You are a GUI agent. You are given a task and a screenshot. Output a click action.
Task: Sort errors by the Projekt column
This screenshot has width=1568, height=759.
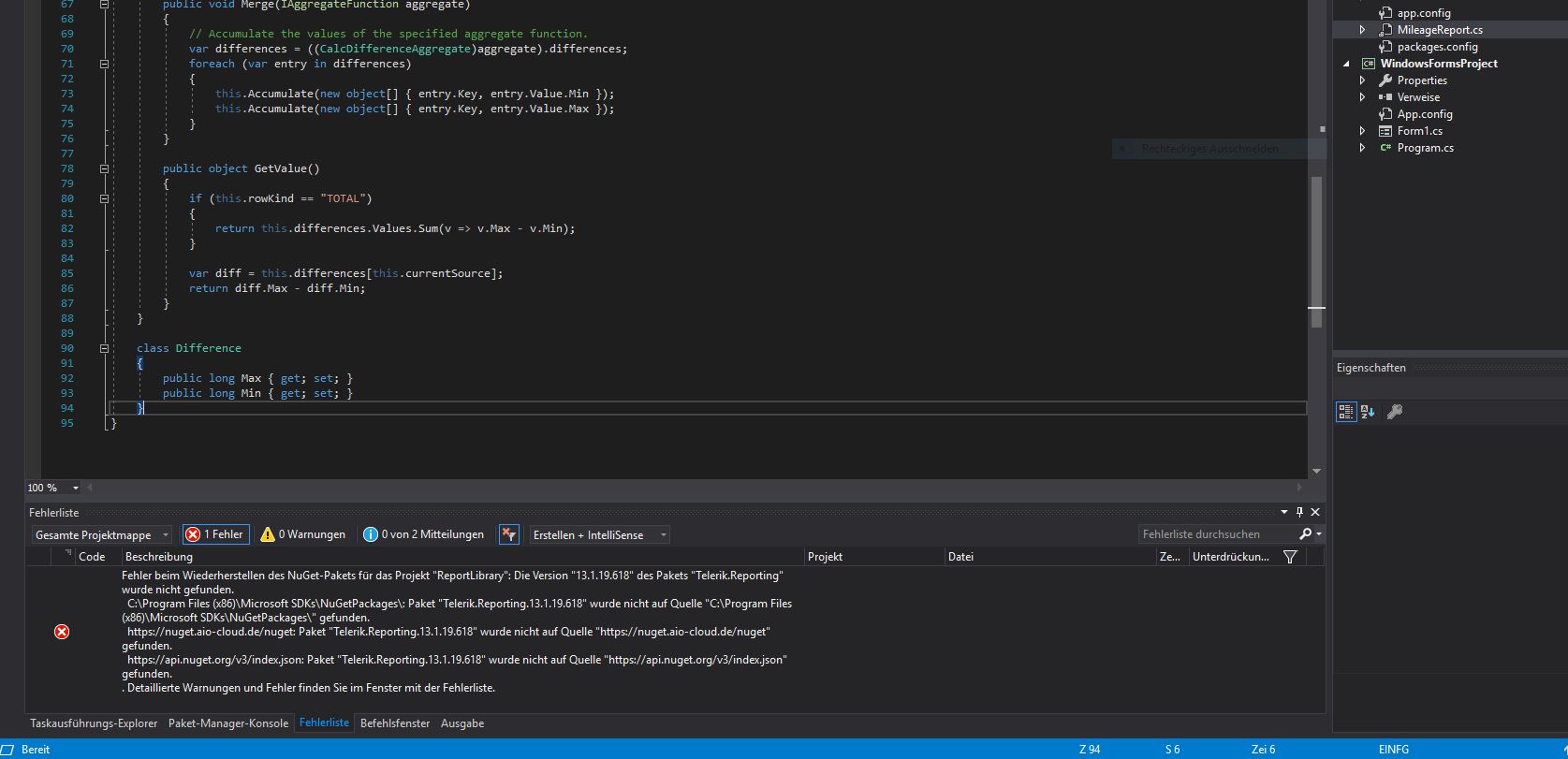(874, 557)
